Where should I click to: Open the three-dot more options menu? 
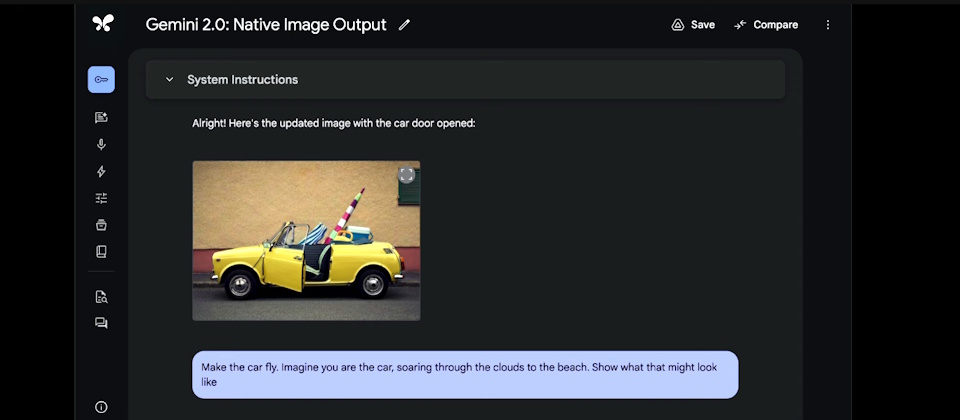[x=828, y=25]
